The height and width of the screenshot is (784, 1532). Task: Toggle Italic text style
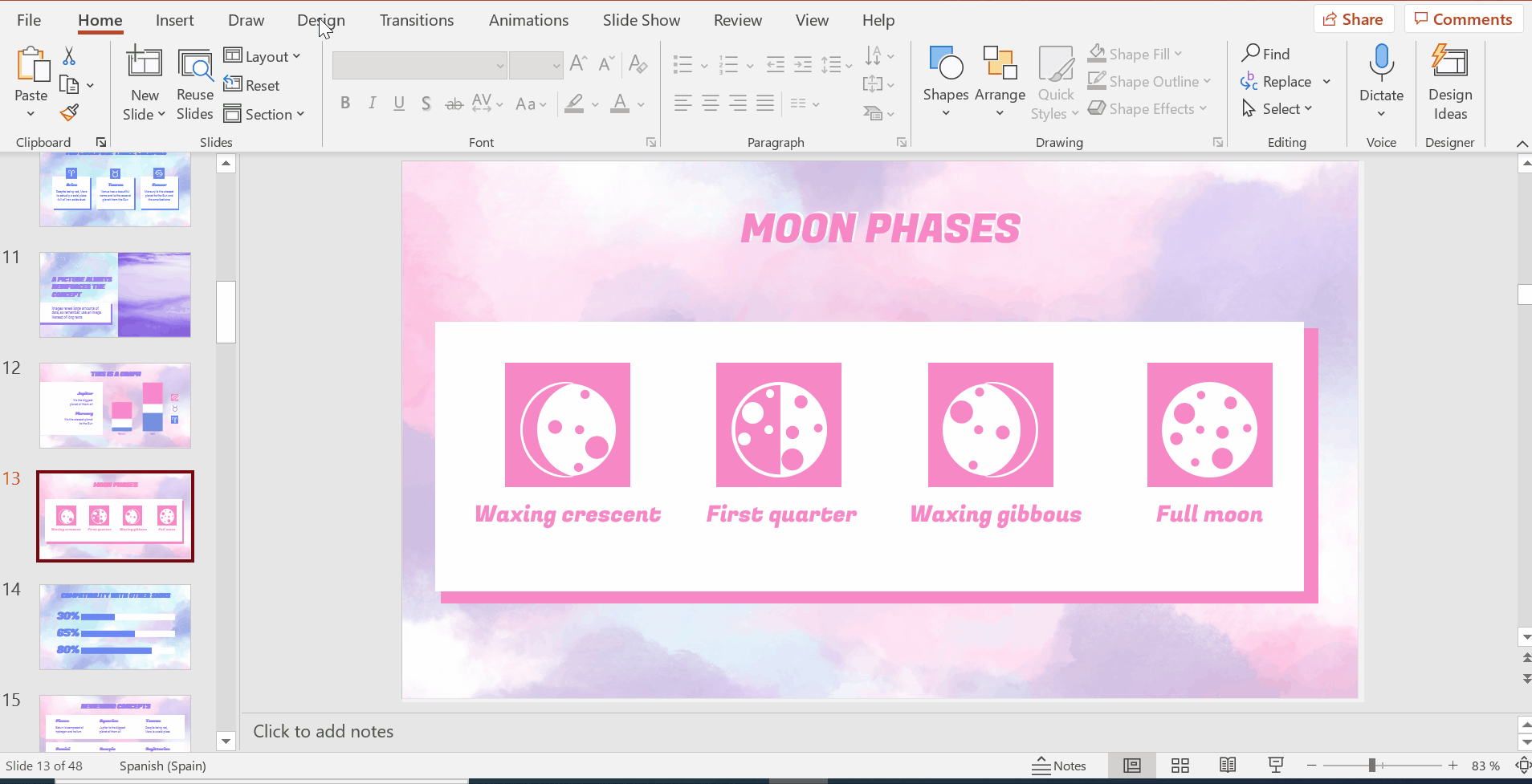click(x=372, y=104)
